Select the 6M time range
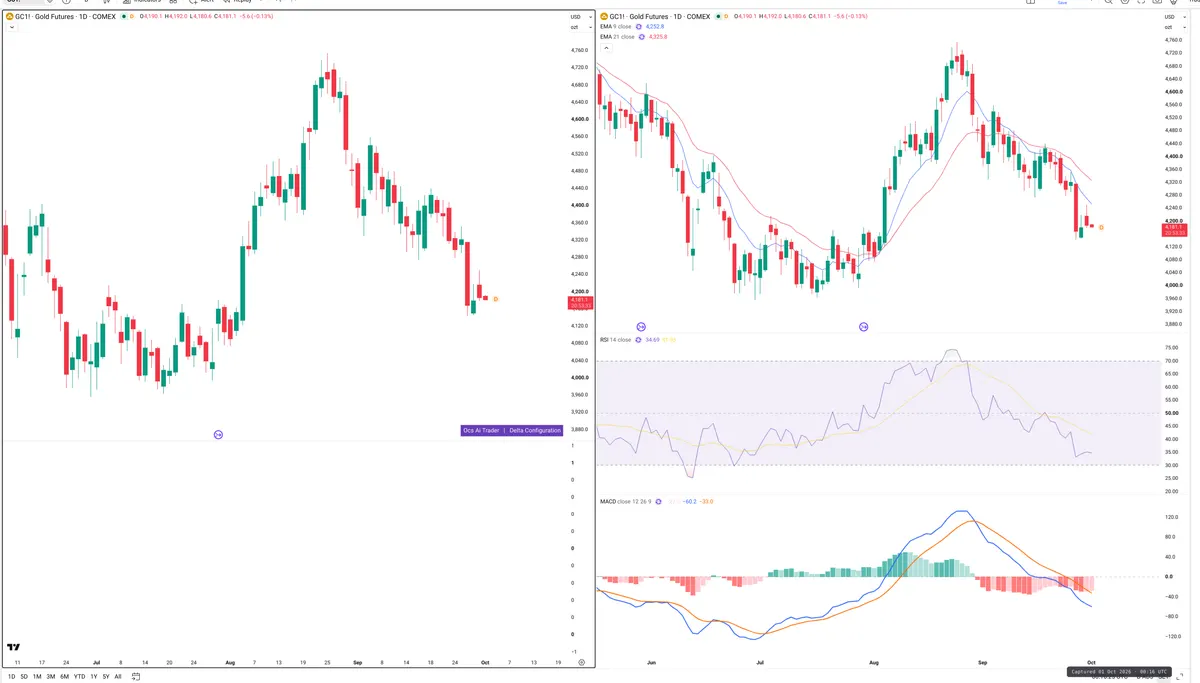 pyautogui.click(x=64, y=677)
